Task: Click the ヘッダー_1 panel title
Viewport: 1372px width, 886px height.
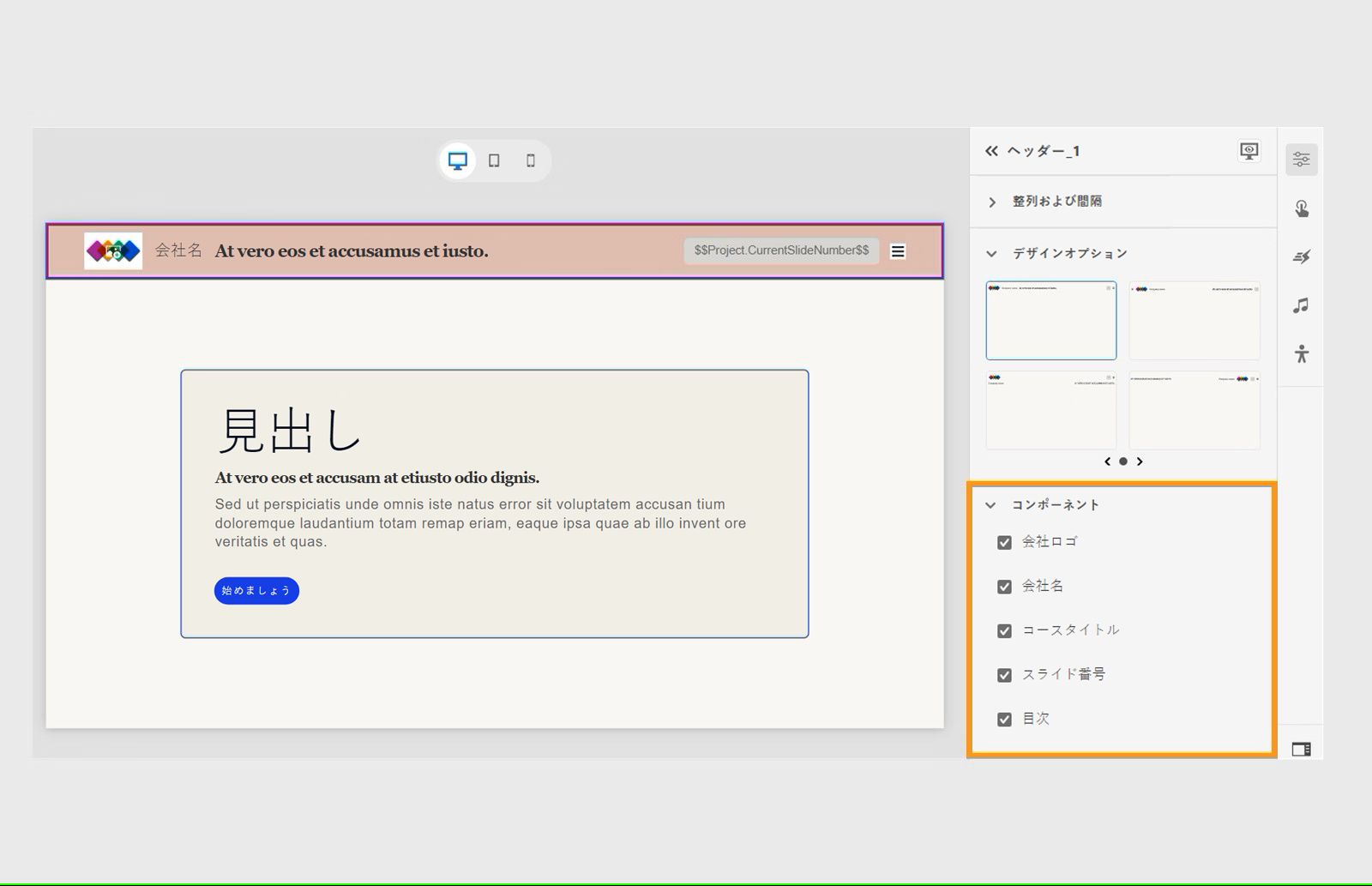Action: tap(1044, 151)
